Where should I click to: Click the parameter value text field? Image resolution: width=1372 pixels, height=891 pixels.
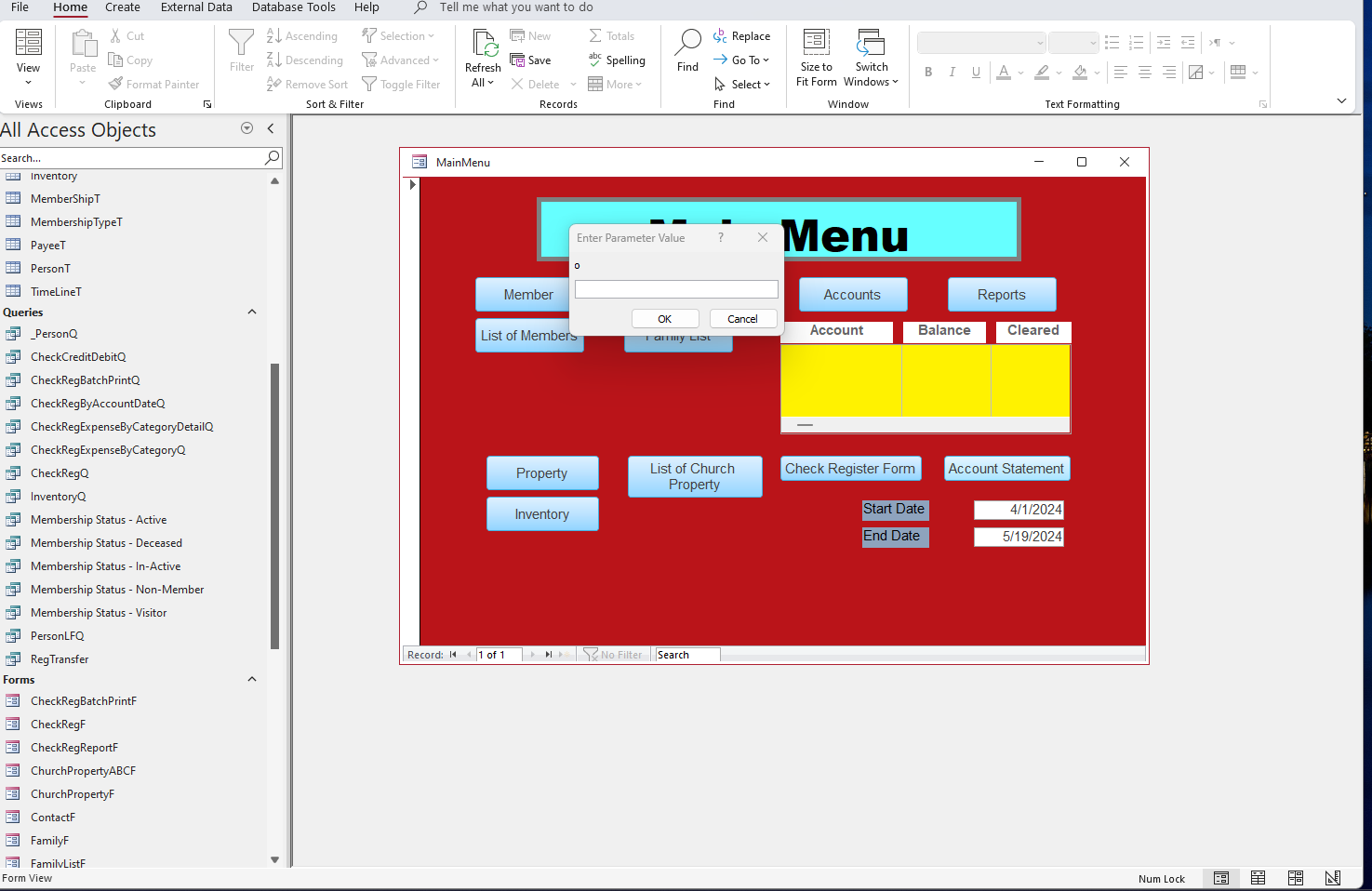(676, 289)
